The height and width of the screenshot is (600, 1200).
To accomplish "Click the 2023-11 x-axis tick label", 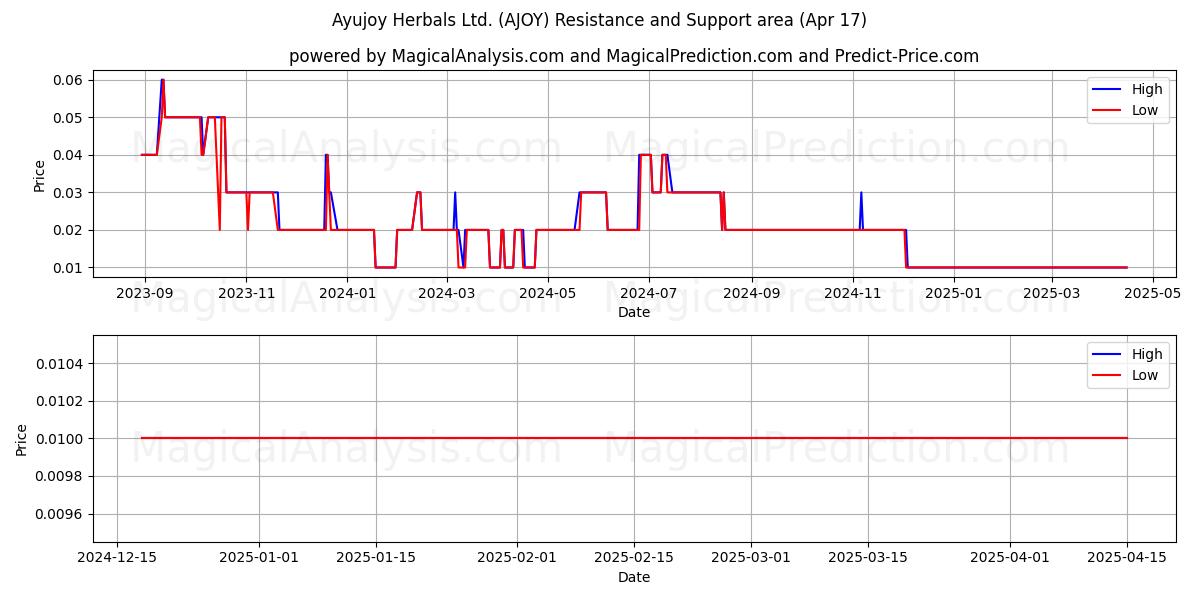I will 246,294.
